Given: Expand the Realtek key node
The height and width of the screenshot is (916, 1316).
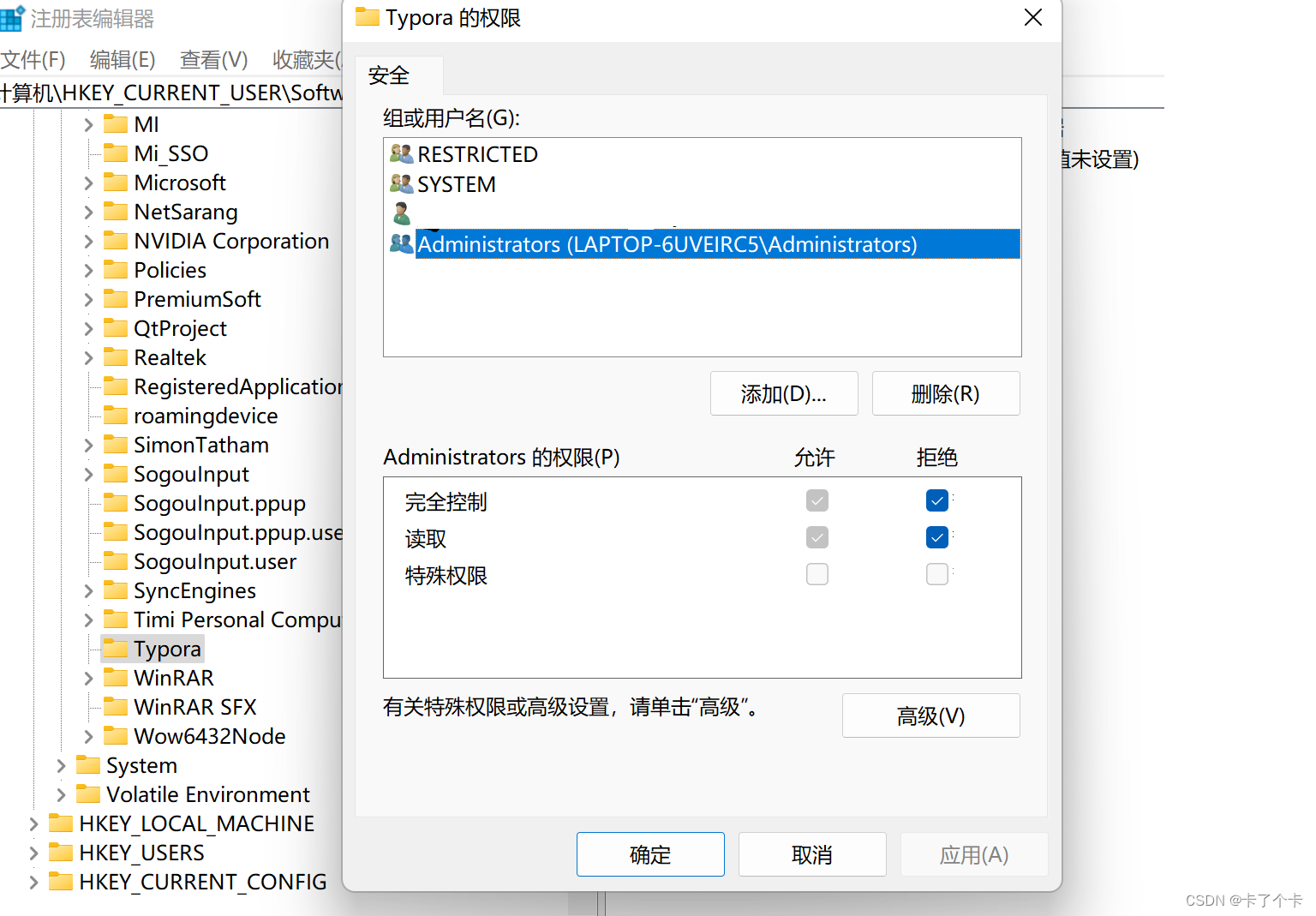Looking at the screenshot, I should 88,357.
